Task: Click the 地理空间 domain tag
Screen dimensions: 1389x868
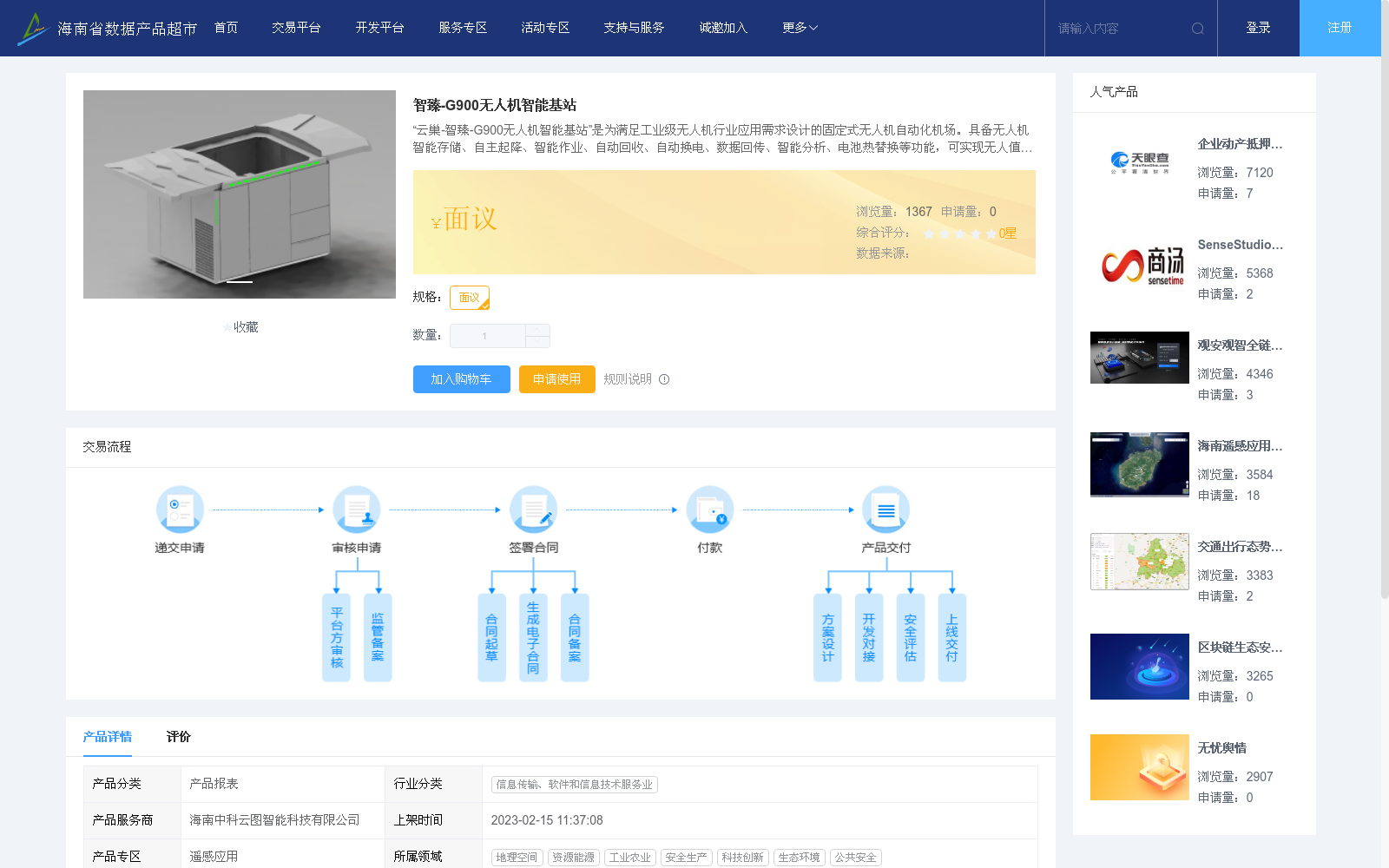Action: pos(517,858)
